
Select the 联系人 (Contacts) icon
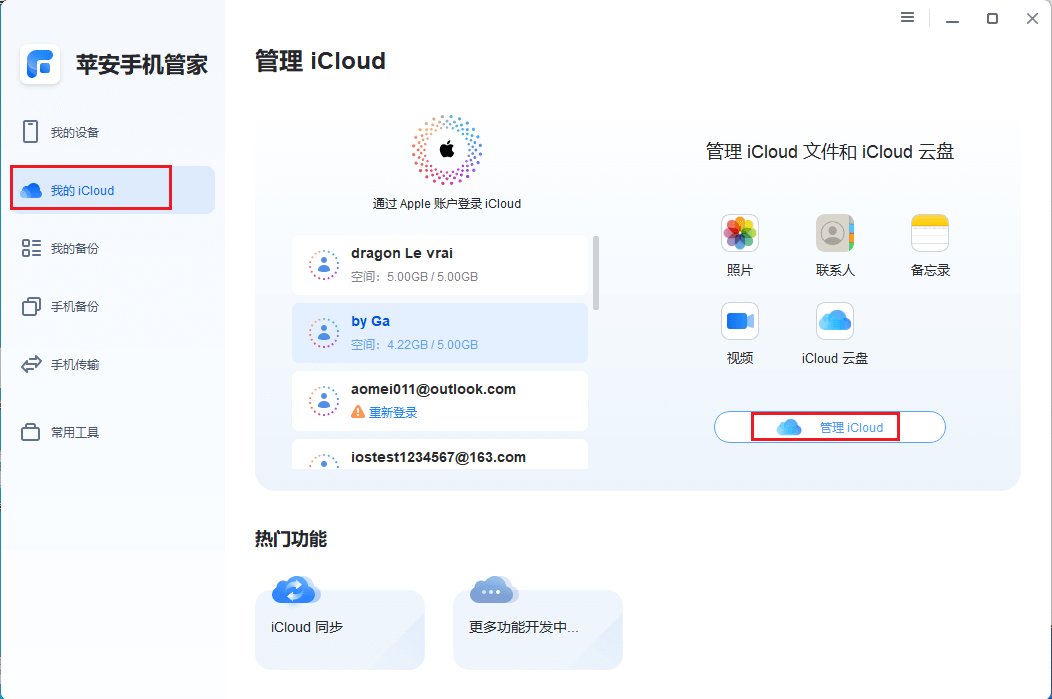coord(834,232)
